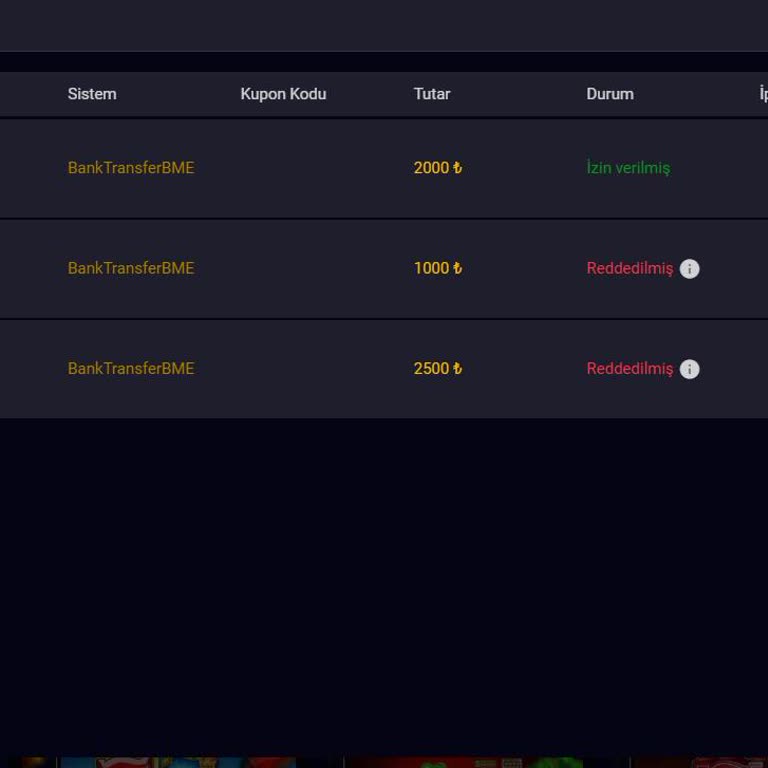Click empty Kupon Kodu cell in 2000 ₺ row

(283, 168)
